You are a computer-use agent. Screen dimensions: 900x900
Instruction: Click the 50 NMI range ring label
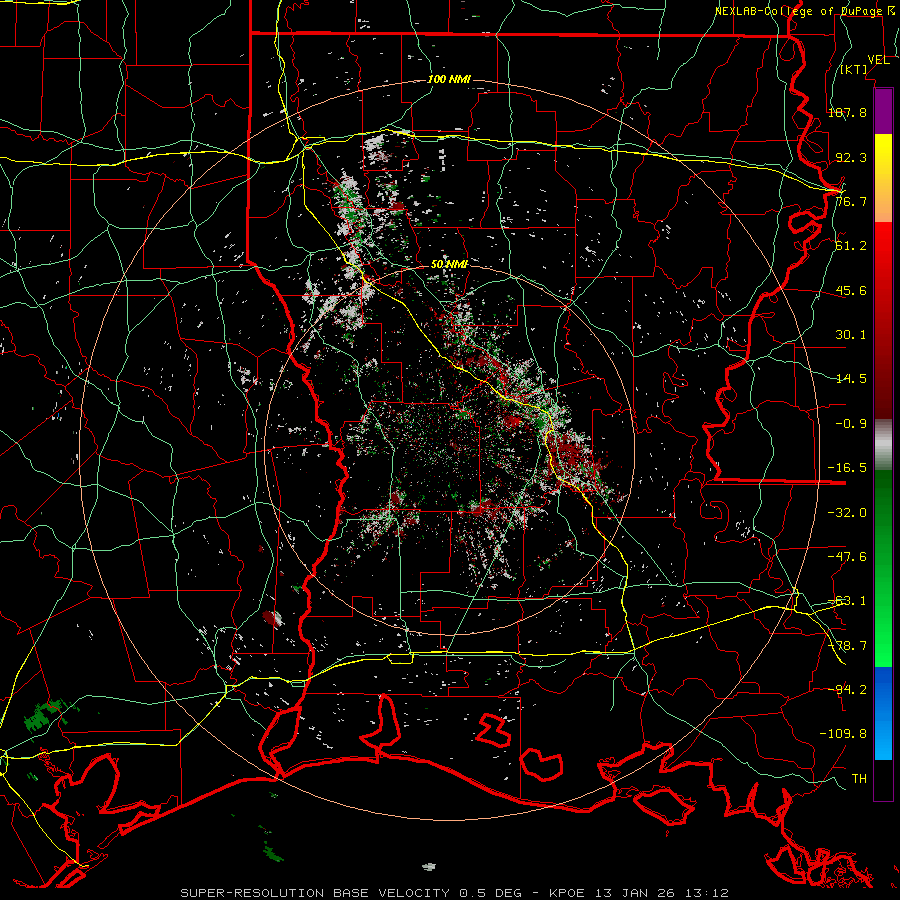point(449,264)
